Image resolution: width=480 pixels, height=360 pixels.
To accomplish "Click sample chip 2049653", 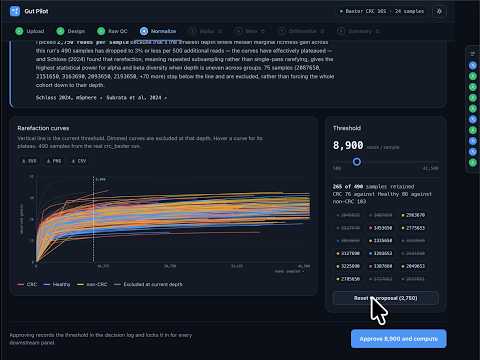I will coord(413,266).
